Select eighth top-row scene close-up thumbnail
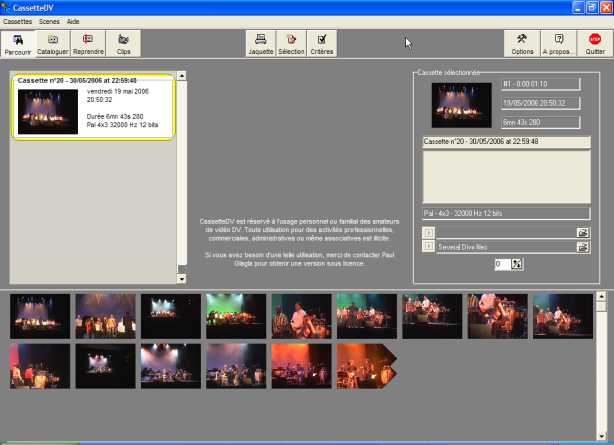The width and height of the screenshot is (614, 445). point(498,316)
